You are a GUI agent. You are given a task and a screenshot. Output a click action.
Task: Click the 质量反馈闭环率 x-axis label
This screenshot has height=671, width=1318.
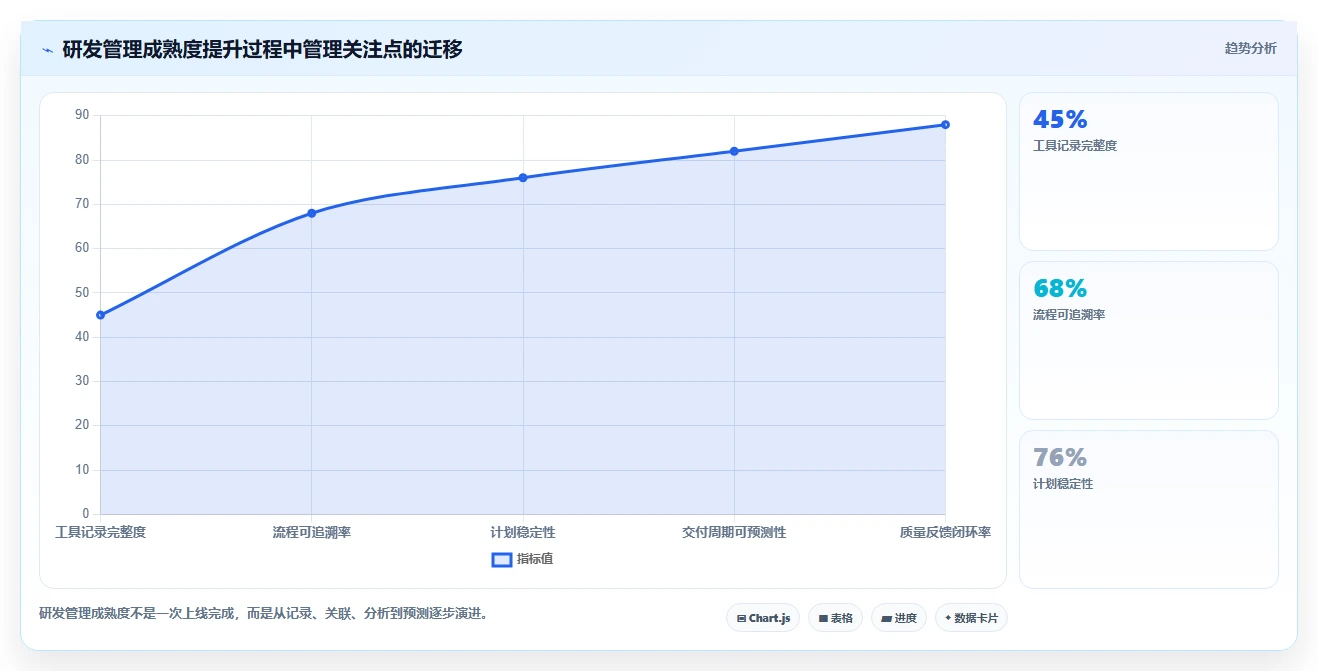coord(945,532)
